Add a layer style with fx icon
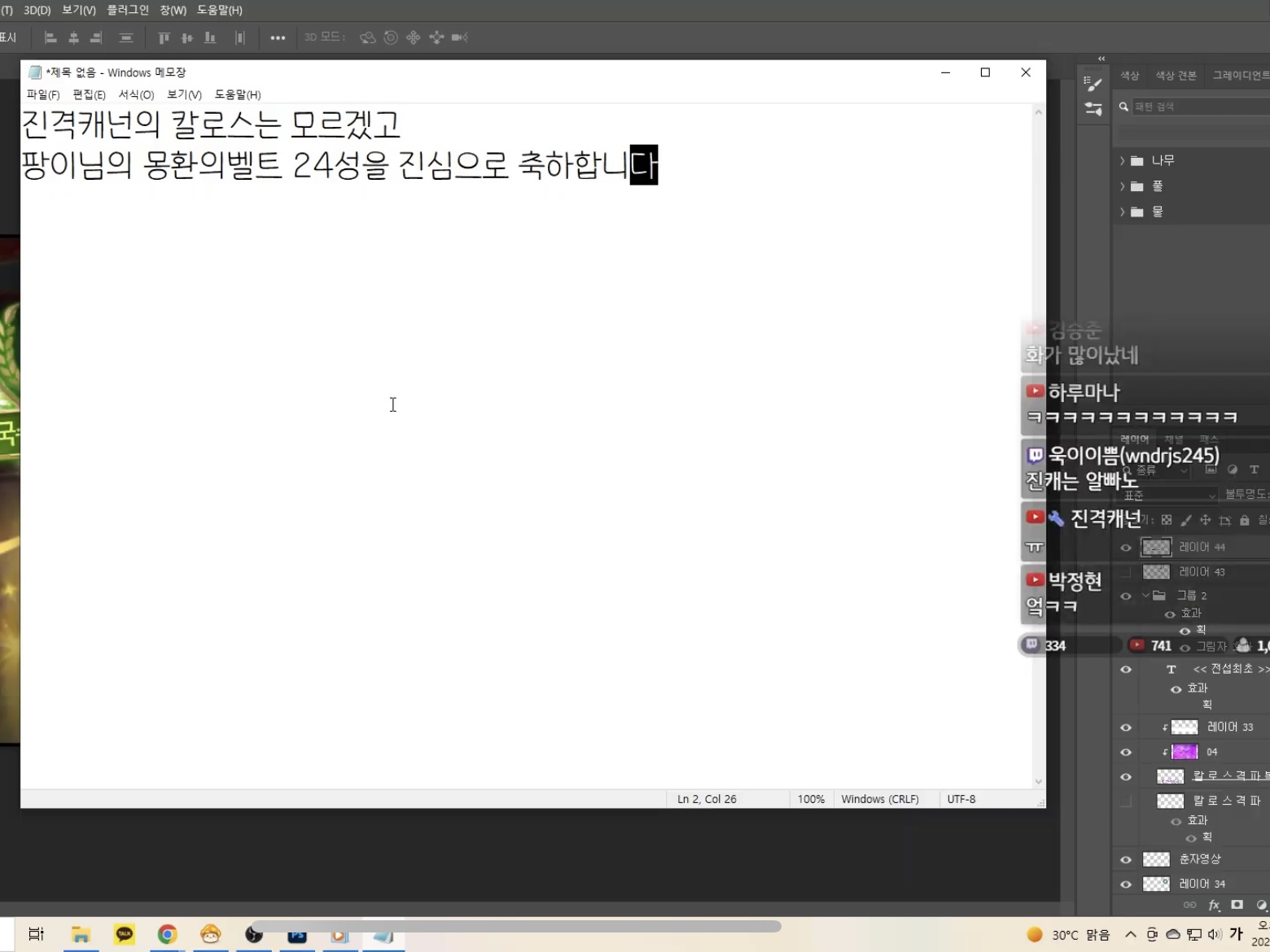 [1214, 905]
